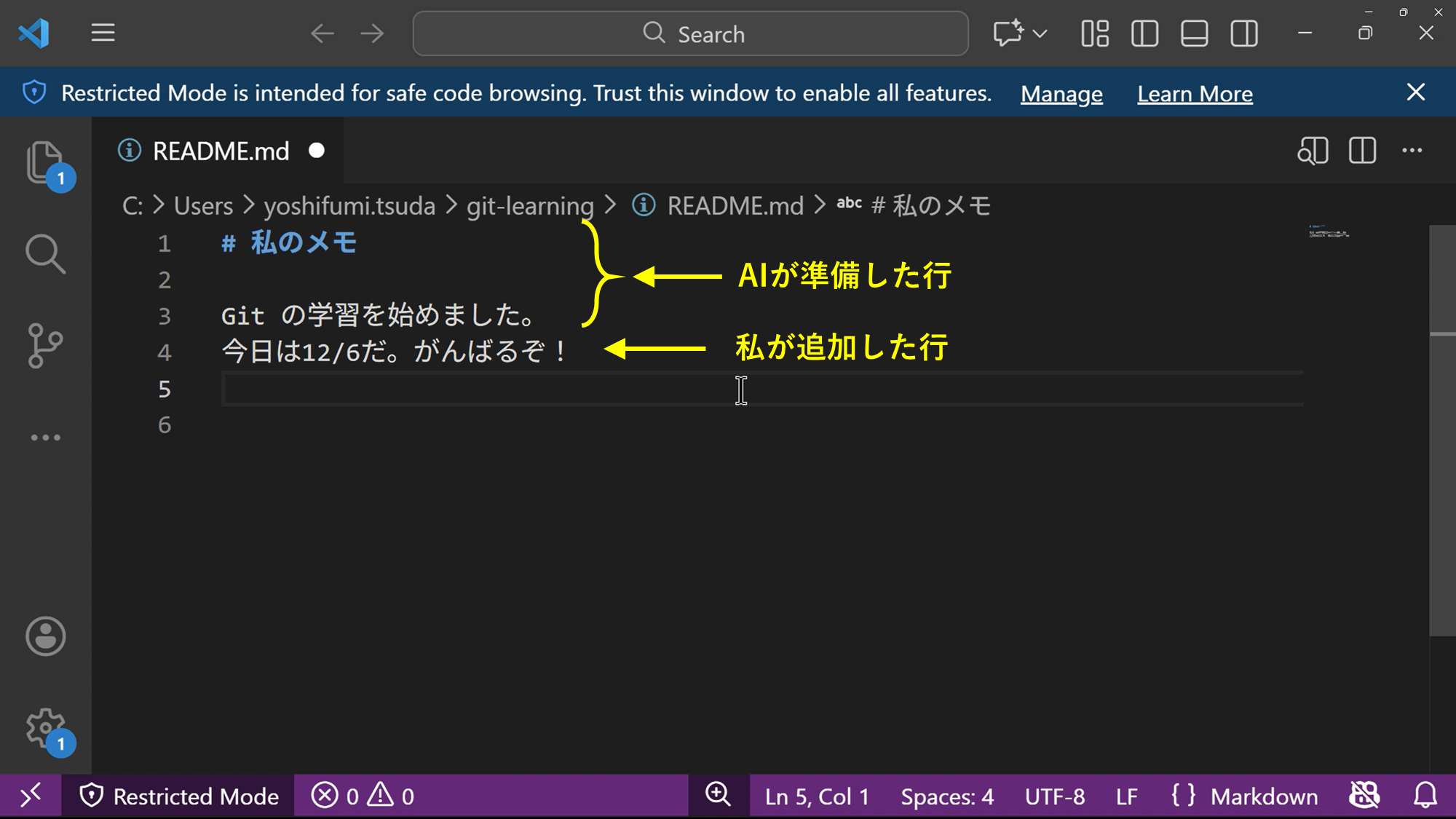Viewport: 1456px width, 819px height.
Task: Show additional views via sidebar ellipsis
Action: click(45, 438)
